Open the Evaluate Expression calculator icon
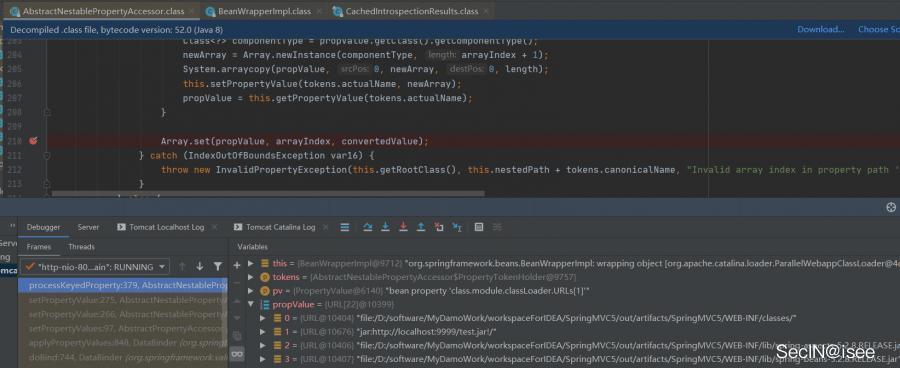Viewport: 900px width, 368px height. pyautogui.click(x=479, y=227)
